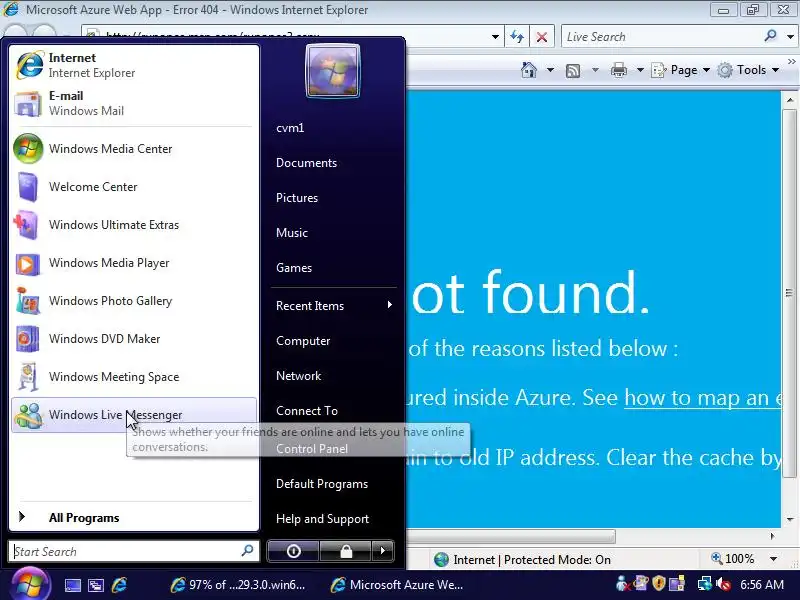Click the user account picture
800x600 pixels.
point(333,70)
